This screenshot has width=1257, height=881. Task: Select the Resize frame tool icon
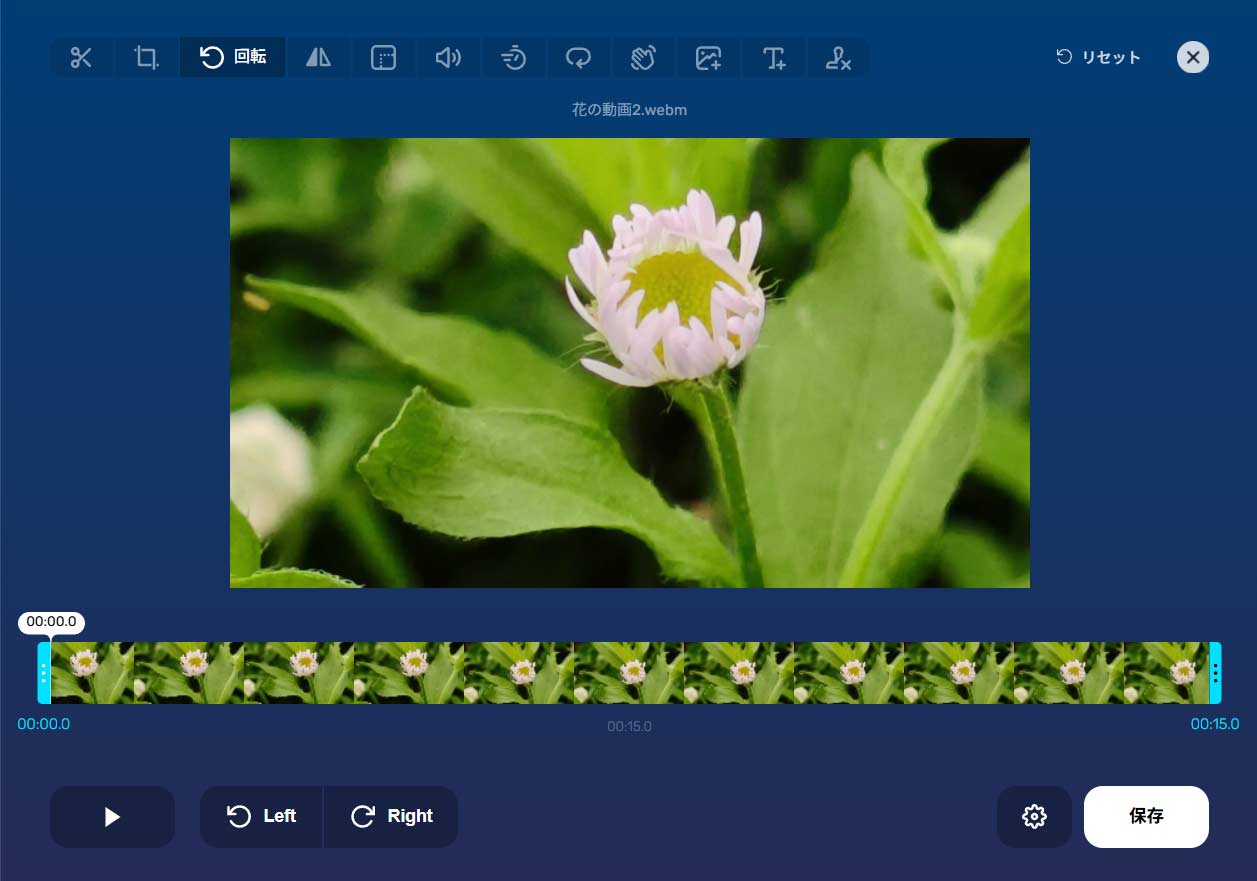pos(383,58)
